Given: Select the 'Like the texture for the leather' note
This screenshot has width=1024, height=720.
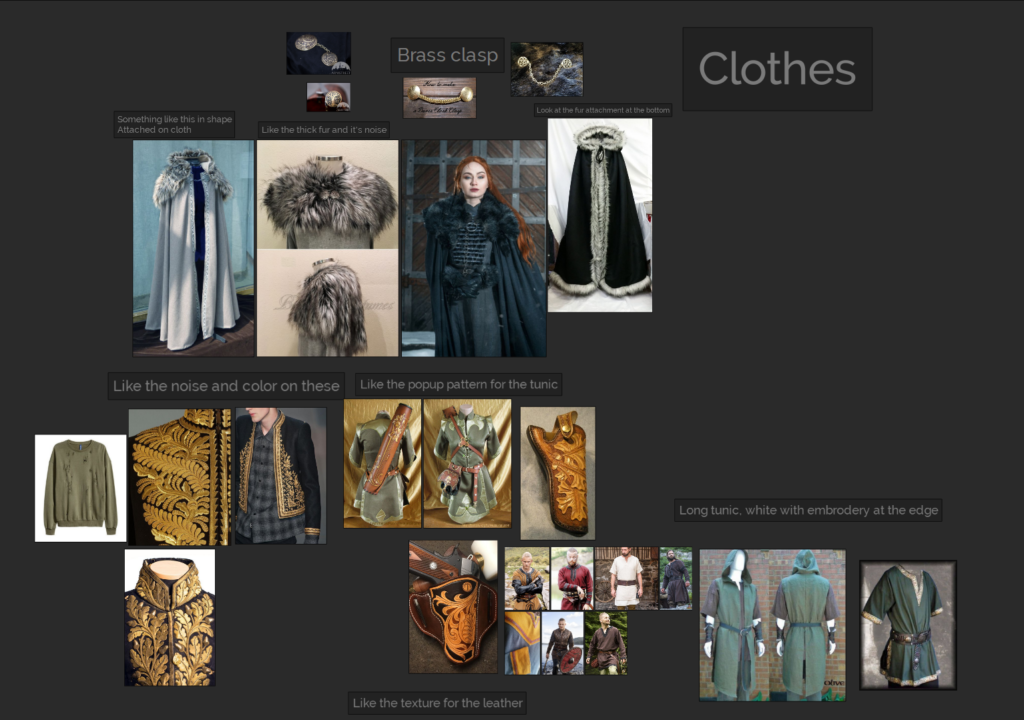Looking at the screenshot, I should [437, 703].
